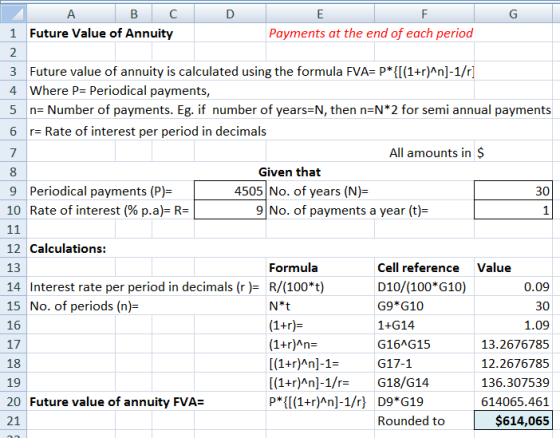The width and height of the screenshot is (560, 438).
Task: Click the '1+G14' reference cell
Action: 424,325
